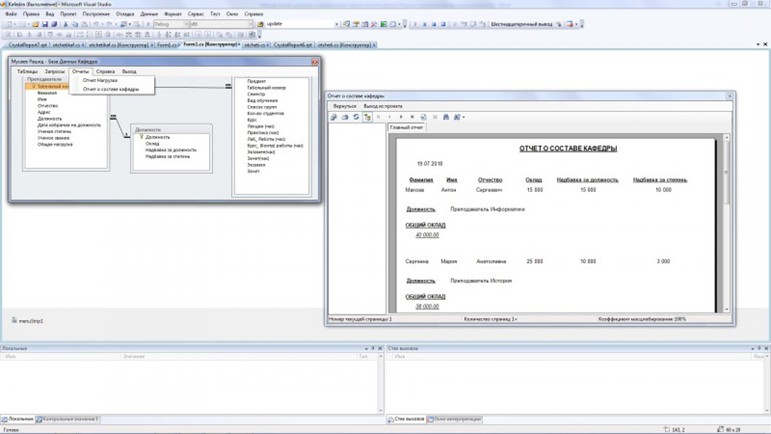771x434 pixels.
Task: Click scroll-down arrow of report viewer
Action: click(x=727, y=310)
